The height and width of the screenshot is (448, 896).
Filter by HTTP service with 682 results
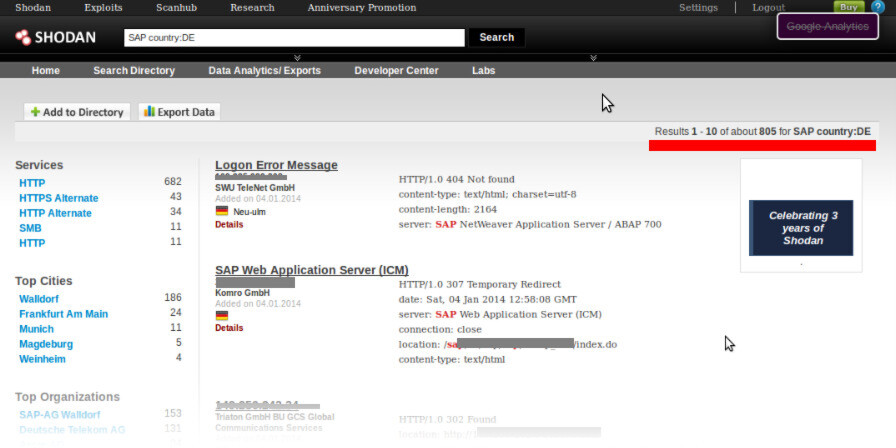(32, 183)
